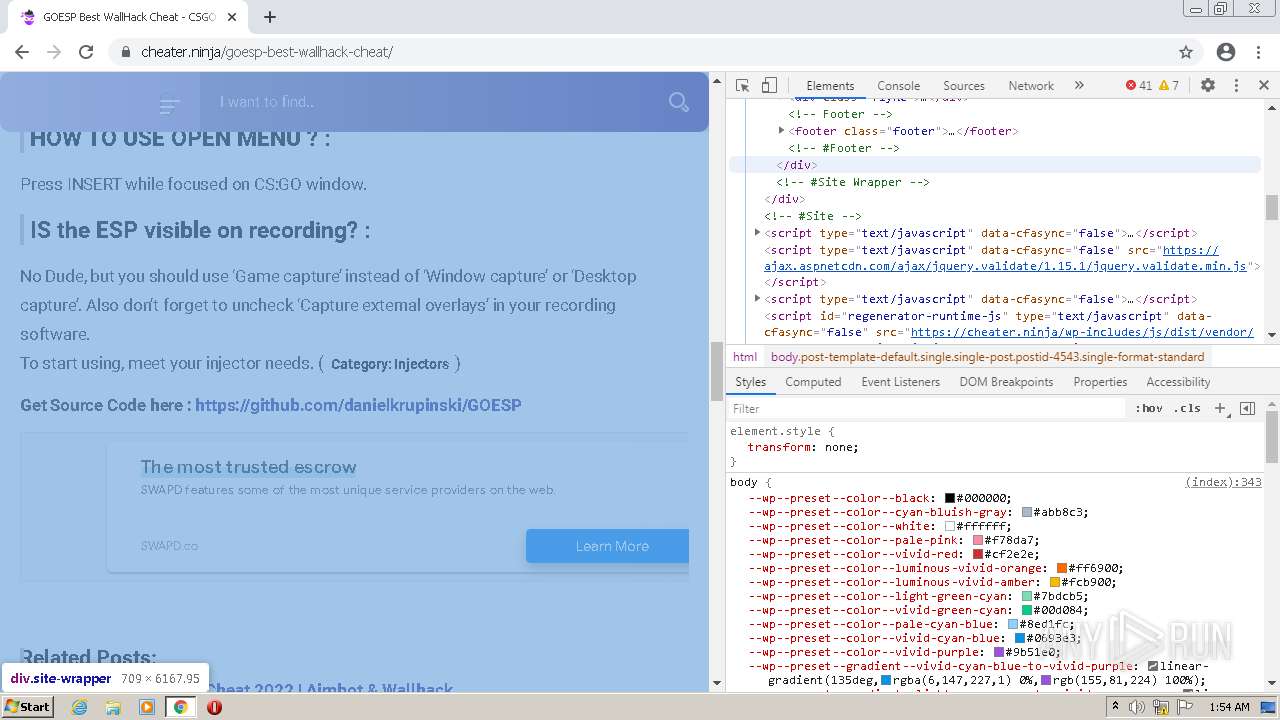
Task: Select the Elements tab
Action: point(830,86)
